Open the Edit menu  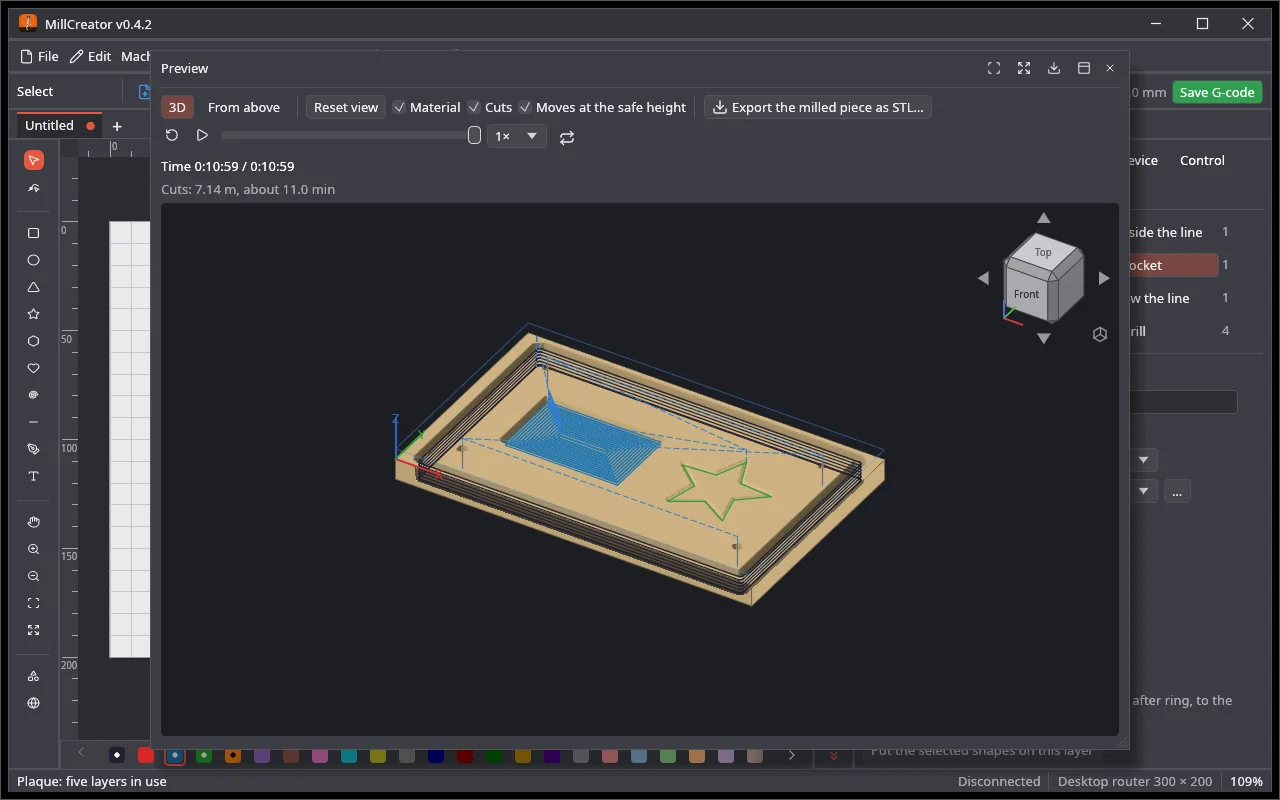[90, 56]
